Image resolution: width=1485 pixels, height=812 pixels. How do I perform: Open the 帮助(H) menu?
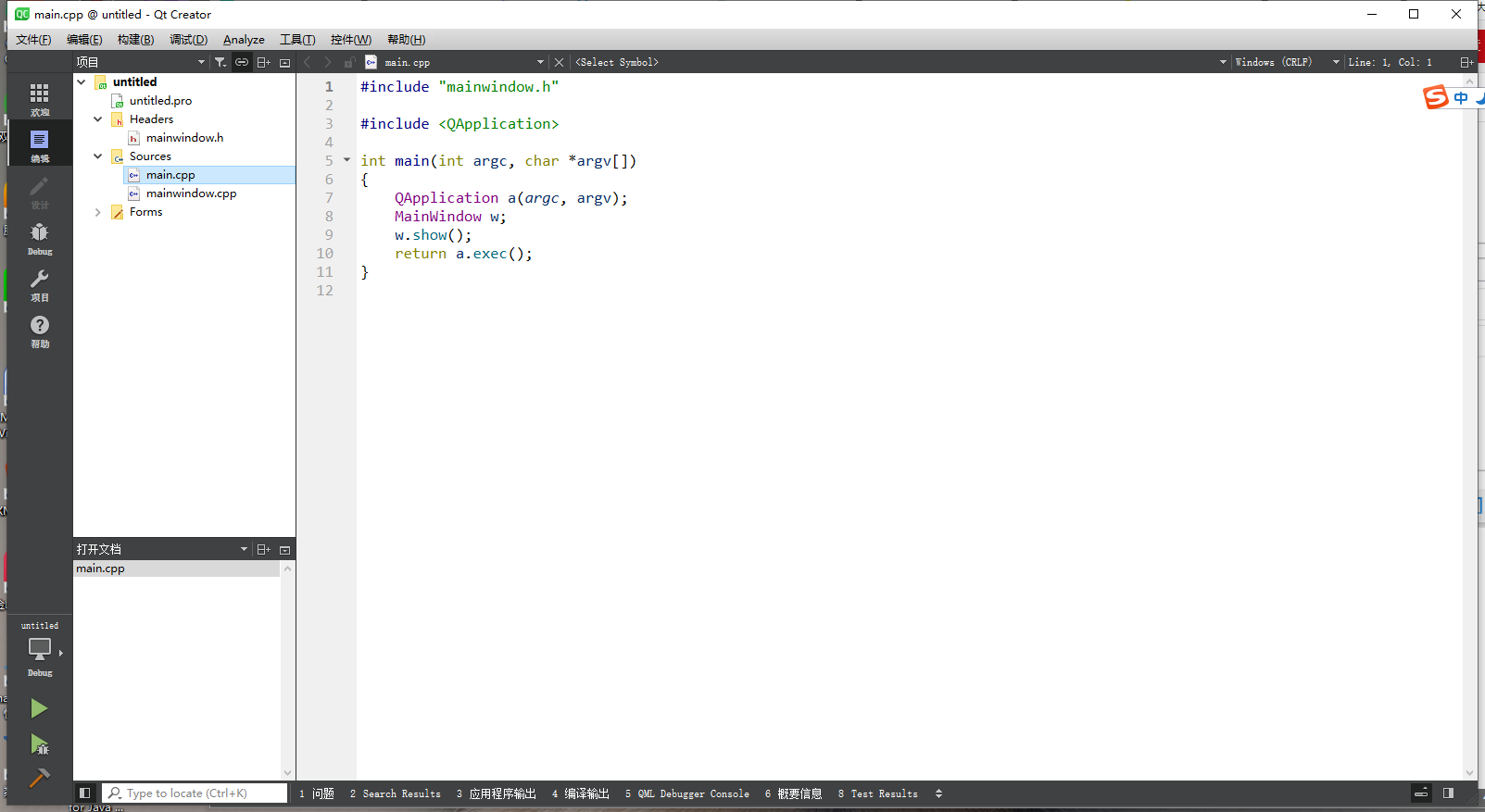(406, 40)
